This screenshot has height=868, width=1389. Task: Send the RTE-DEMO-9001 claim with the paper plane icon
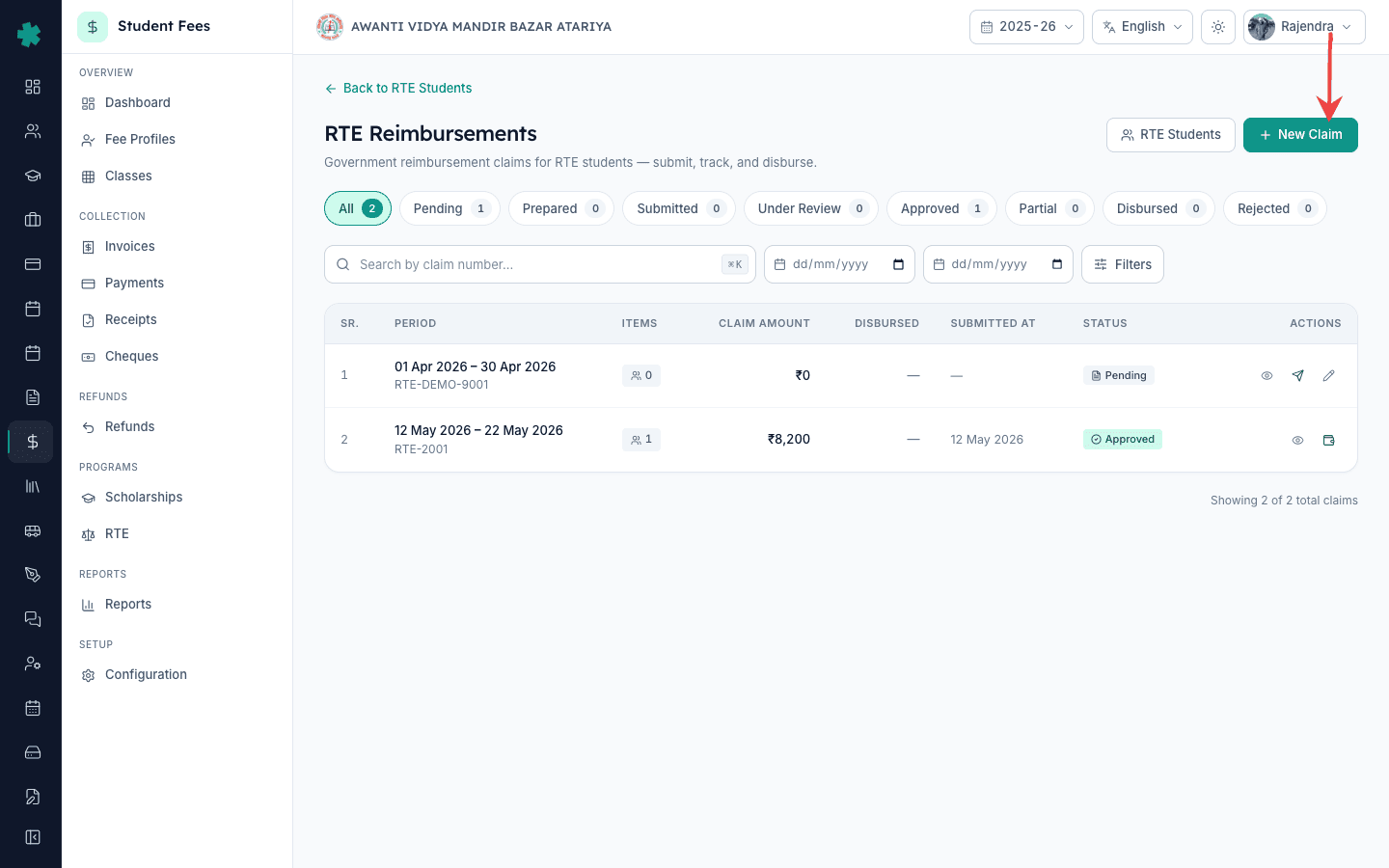click(1298, 375)
